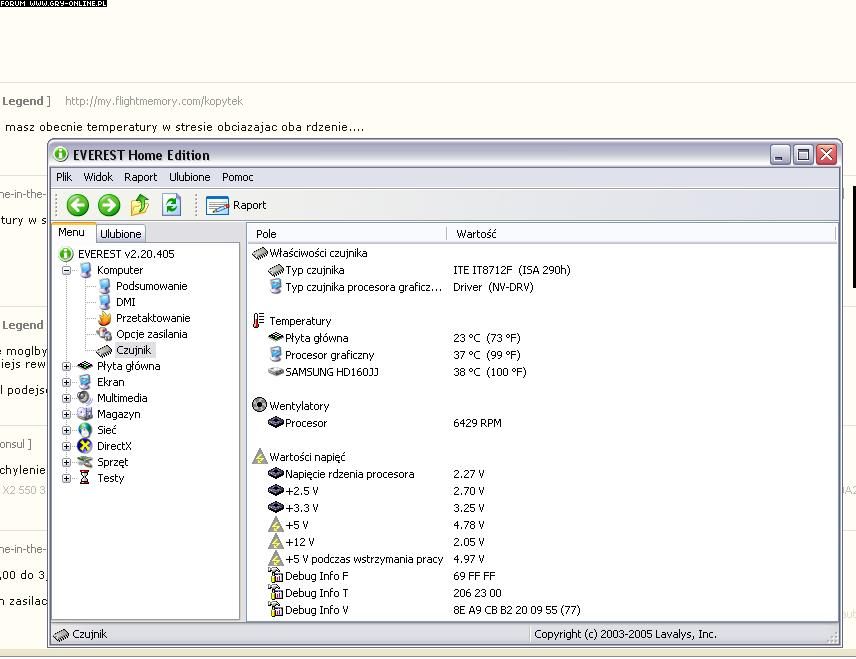The image size is (856, 659).
Task: Expand the Magazyn tree node
Action: pos(67,414)
